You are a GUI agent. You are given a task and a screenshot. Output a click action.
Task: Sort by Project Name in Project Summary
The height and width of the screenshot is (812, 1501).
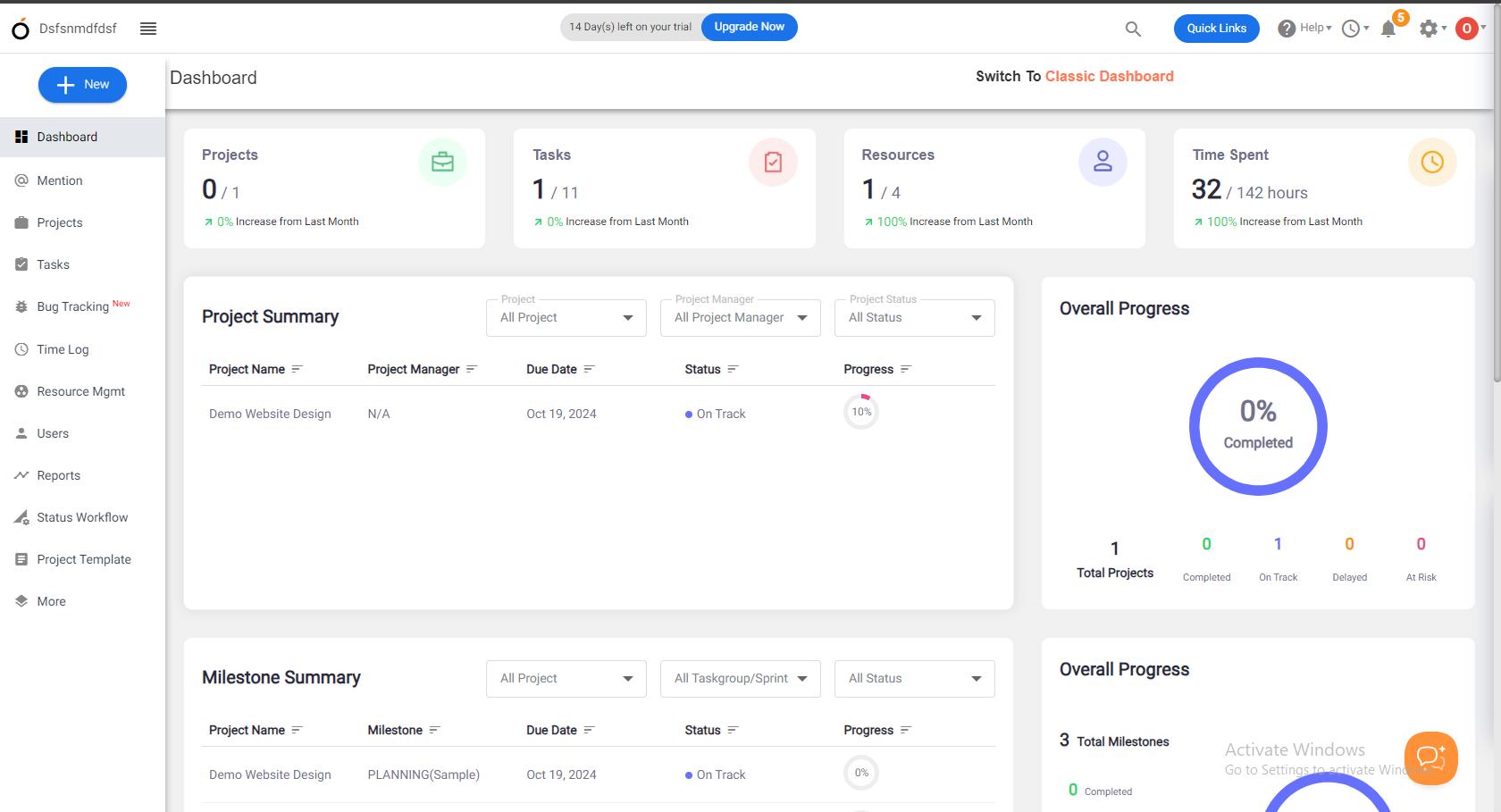click(297, 369)
